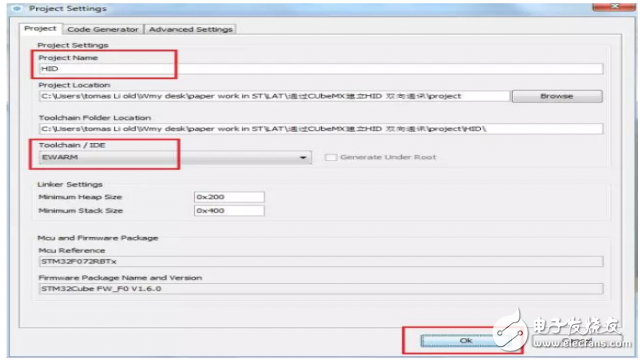This screenshot has height=360, width=640.
Task: Click the Project Settings window title icon
Action: (x=17, y=8)
